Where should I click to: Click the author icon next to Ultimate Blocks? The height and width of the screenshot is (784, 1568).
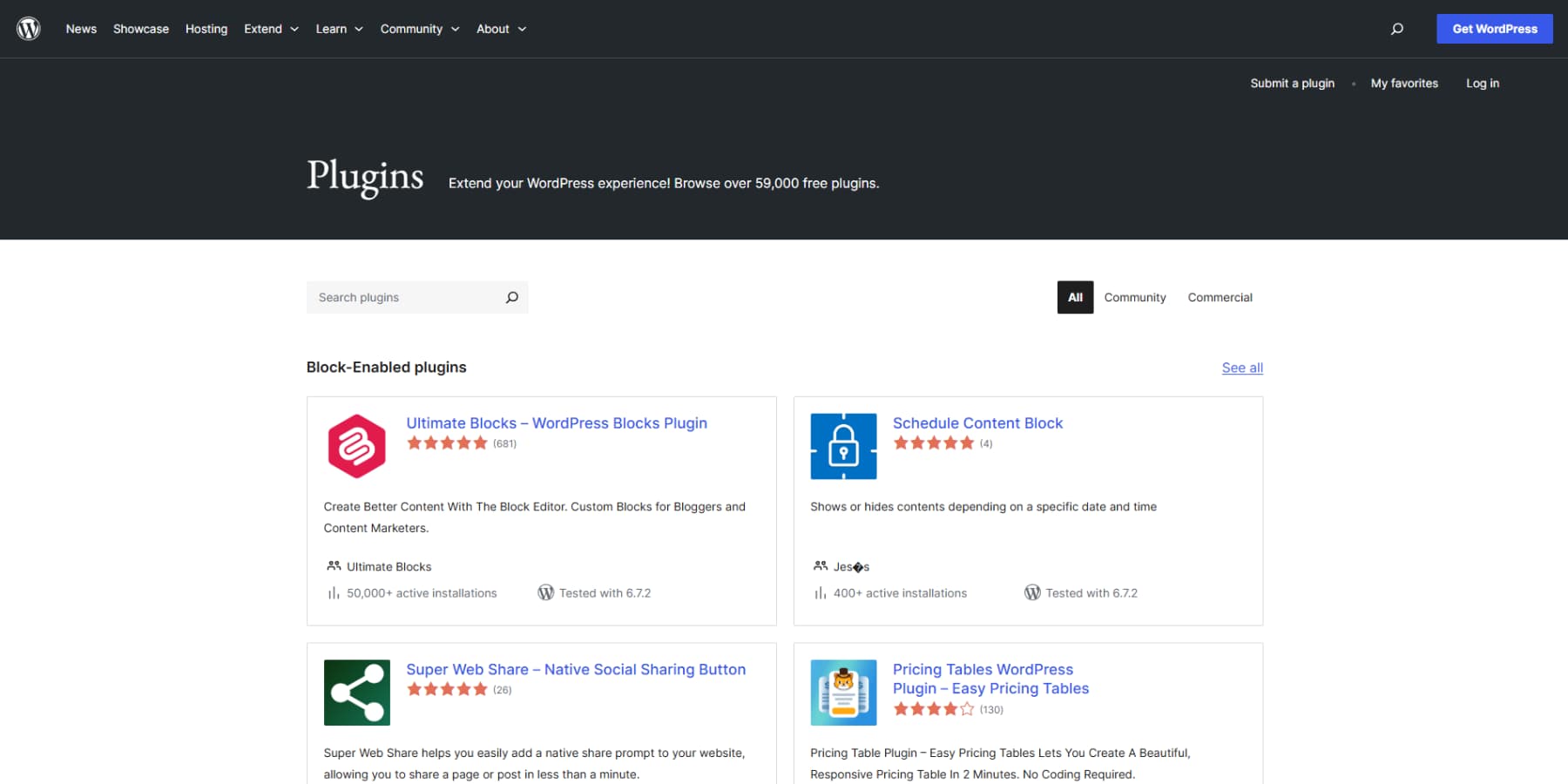(x=333, y=565)
